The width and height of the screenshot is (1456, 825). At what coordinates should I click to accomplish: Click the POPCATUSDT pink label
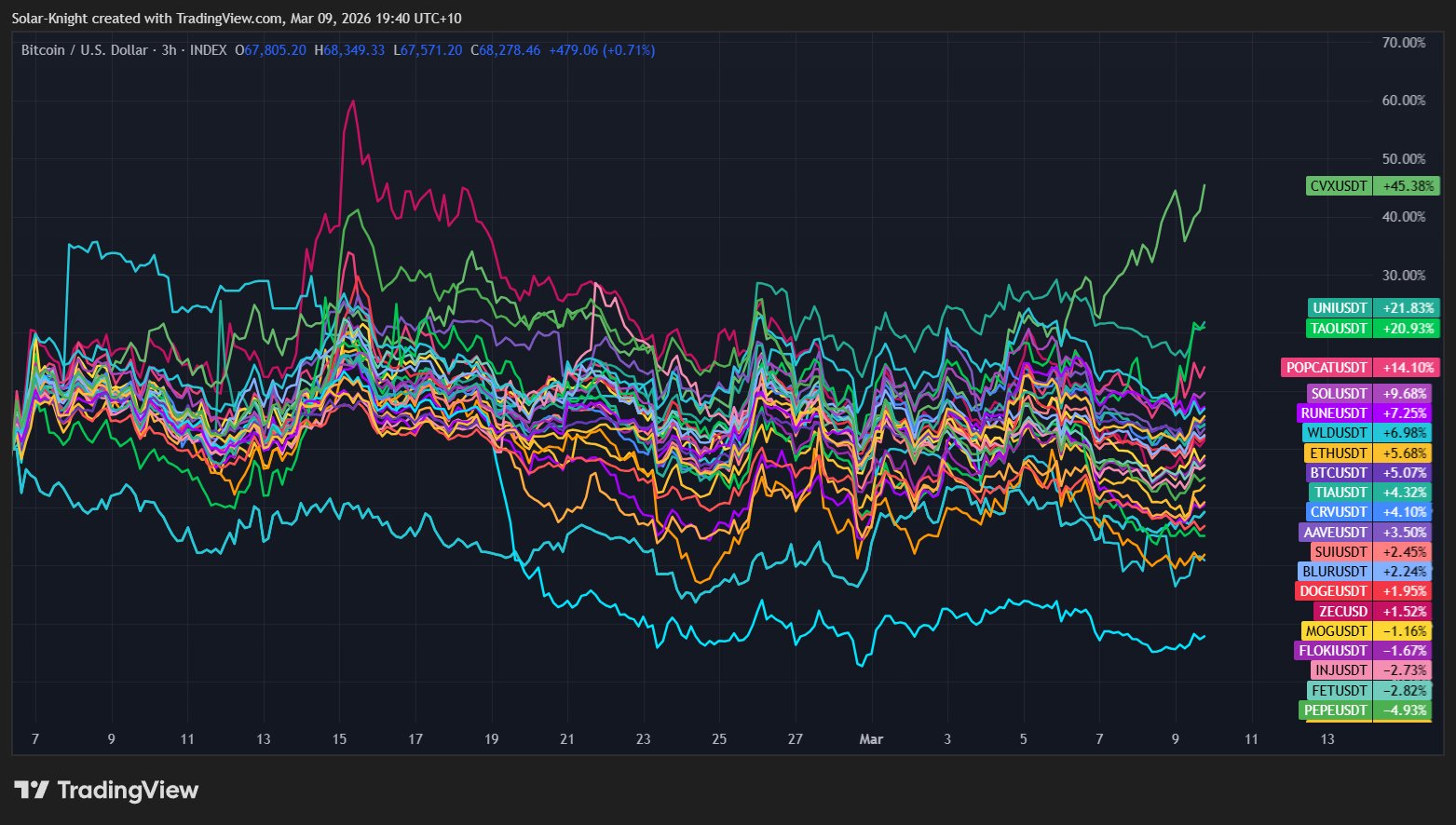coord(1327,368)
